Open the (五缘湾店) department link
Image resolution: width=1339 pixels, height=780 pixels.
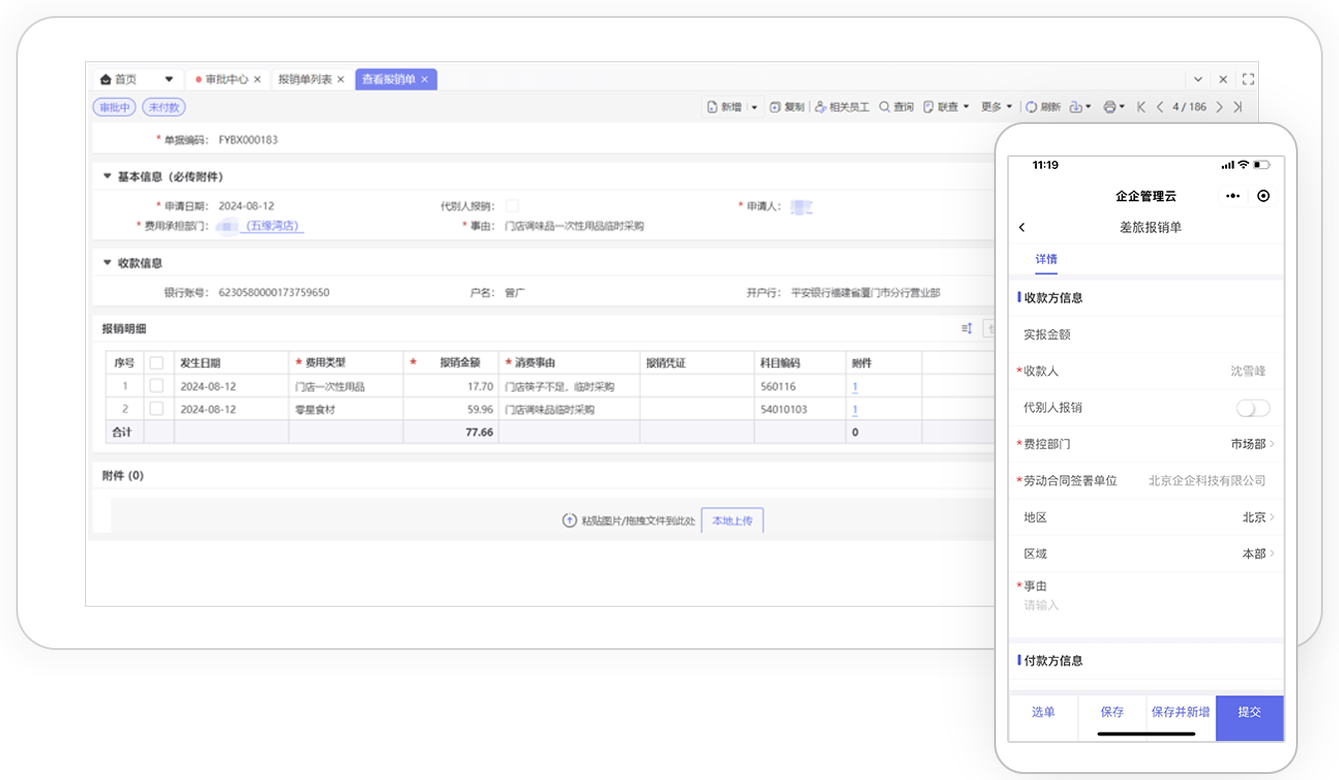(x=273, y=227)
